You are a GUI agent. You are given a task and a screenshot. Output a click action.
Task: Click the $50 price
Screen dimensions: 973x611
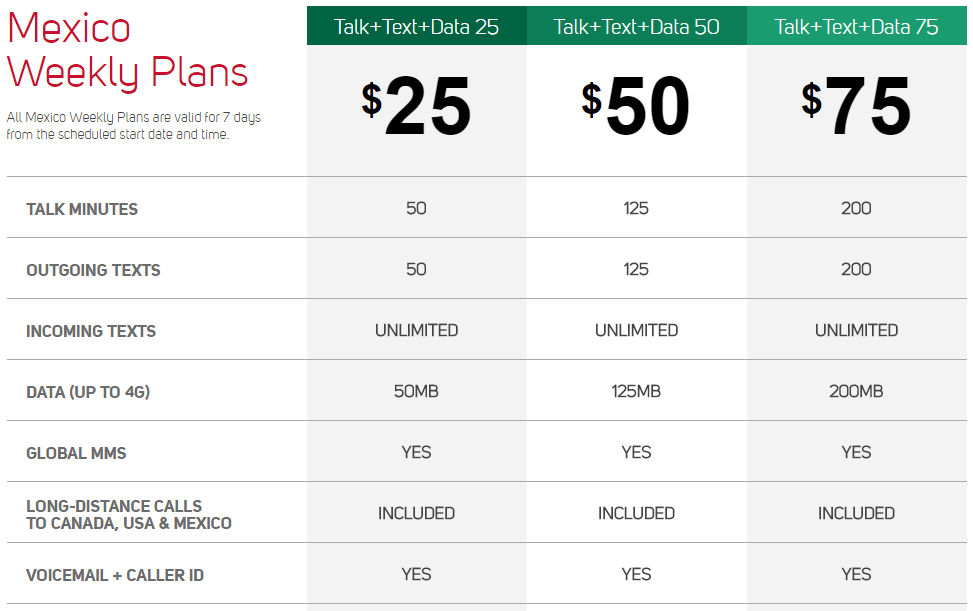click(636, 105)
